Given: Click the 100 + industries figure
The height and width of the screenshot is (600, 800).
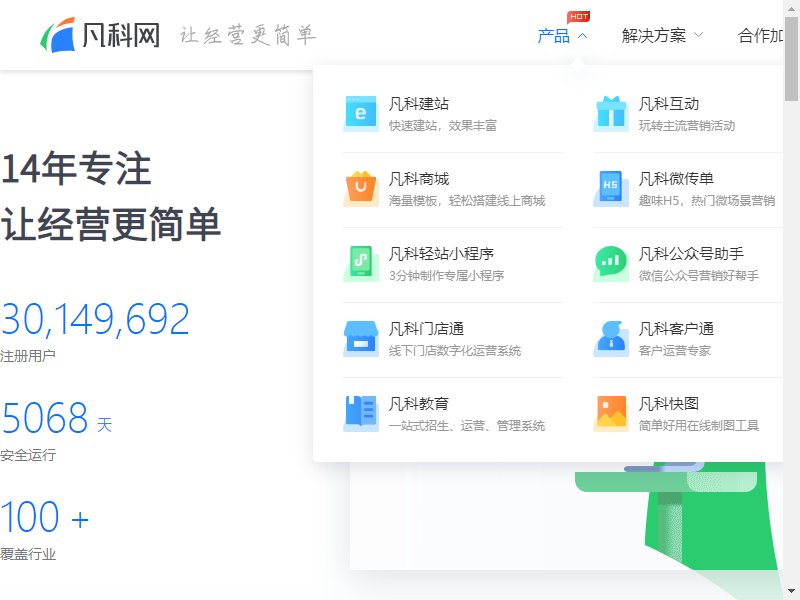Looking at the screenshot, I should tap(45, 517).
